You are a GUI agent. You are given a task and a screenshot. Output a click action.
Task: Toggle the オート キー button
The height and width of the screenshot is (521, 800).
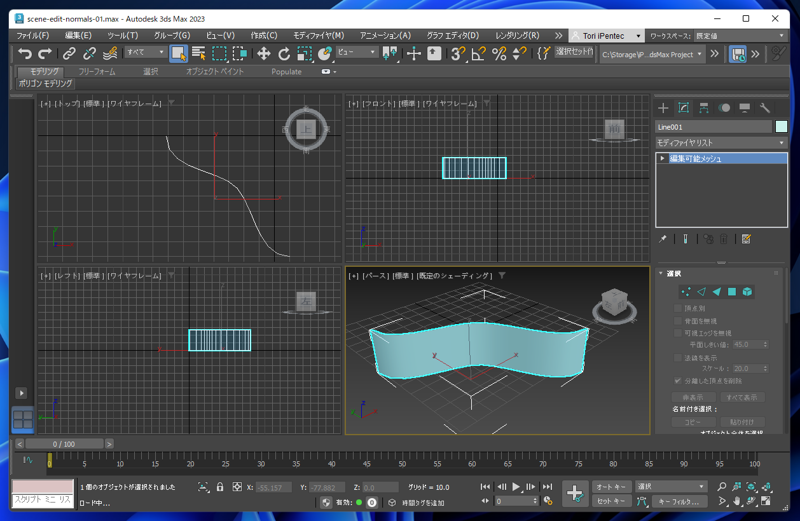point(611,487)
